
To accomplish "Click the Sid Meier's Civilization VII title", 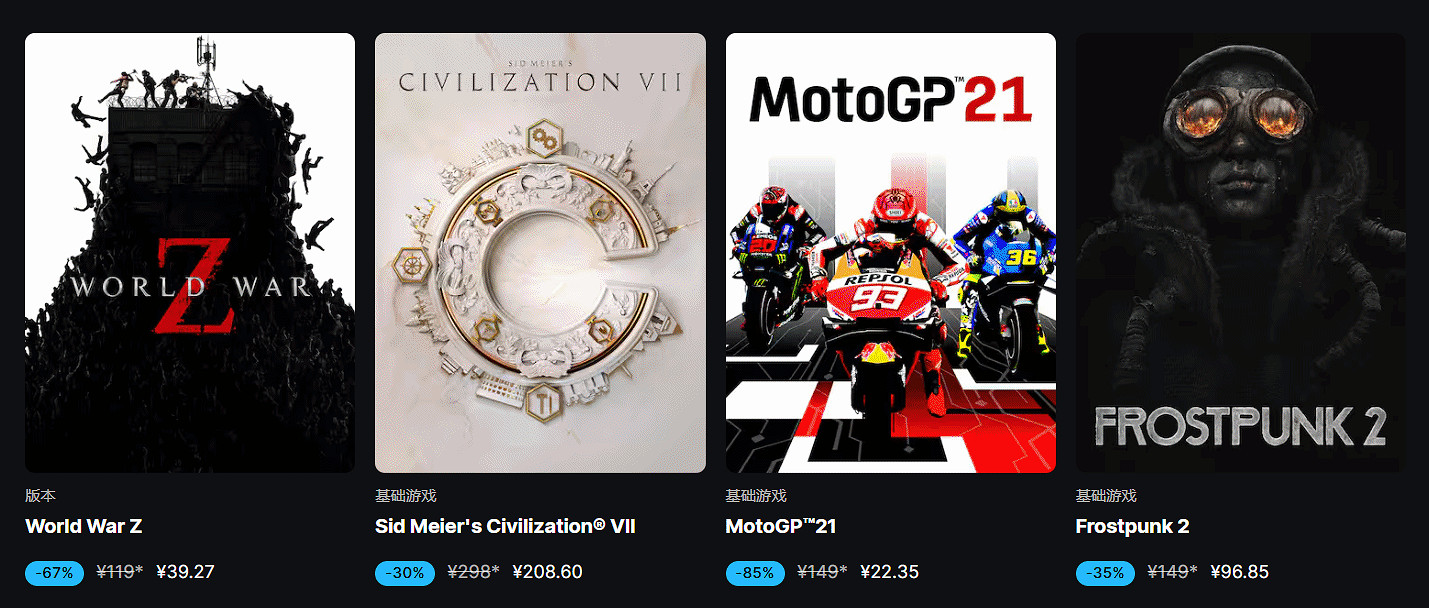I will [505, 527].
